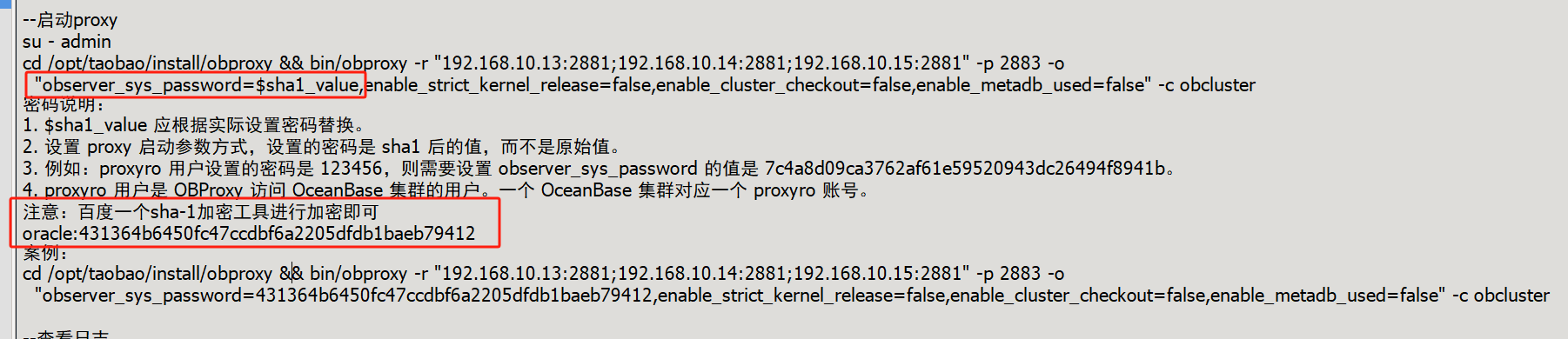
Task: Click the note '注意:百度一个sha-1加密工具进行加密即可'
Action: coord(201,212)
